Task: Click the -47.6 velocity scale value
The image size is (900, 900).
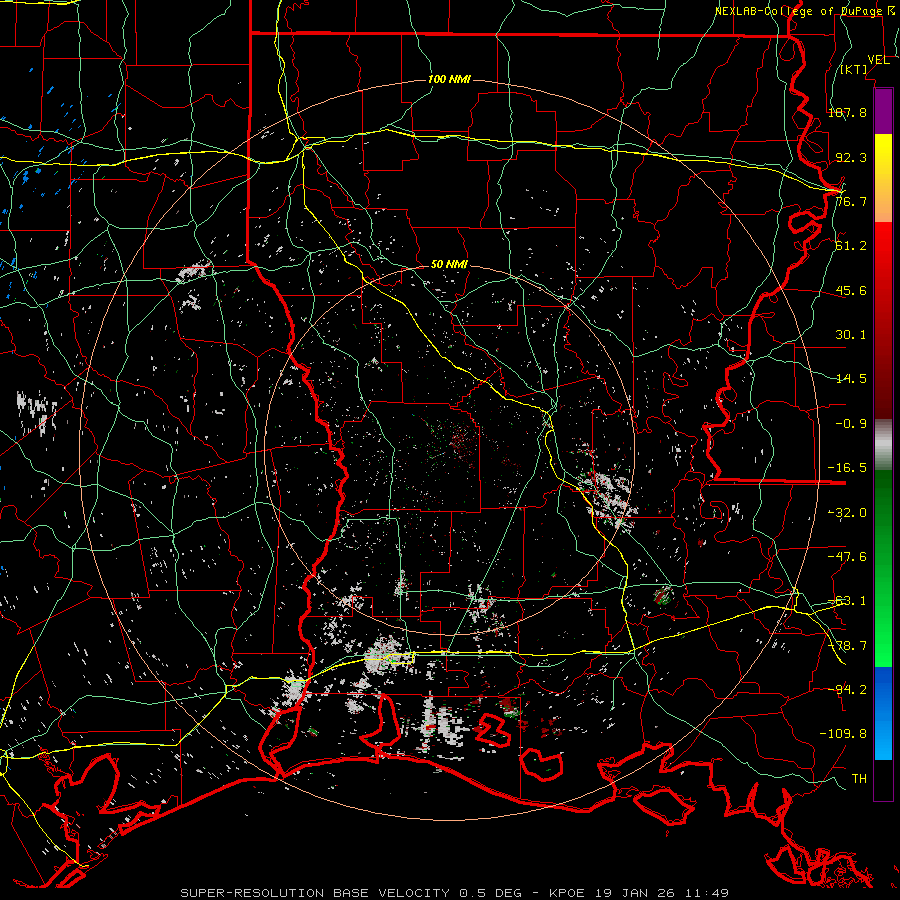Action: tap(847, 556)
